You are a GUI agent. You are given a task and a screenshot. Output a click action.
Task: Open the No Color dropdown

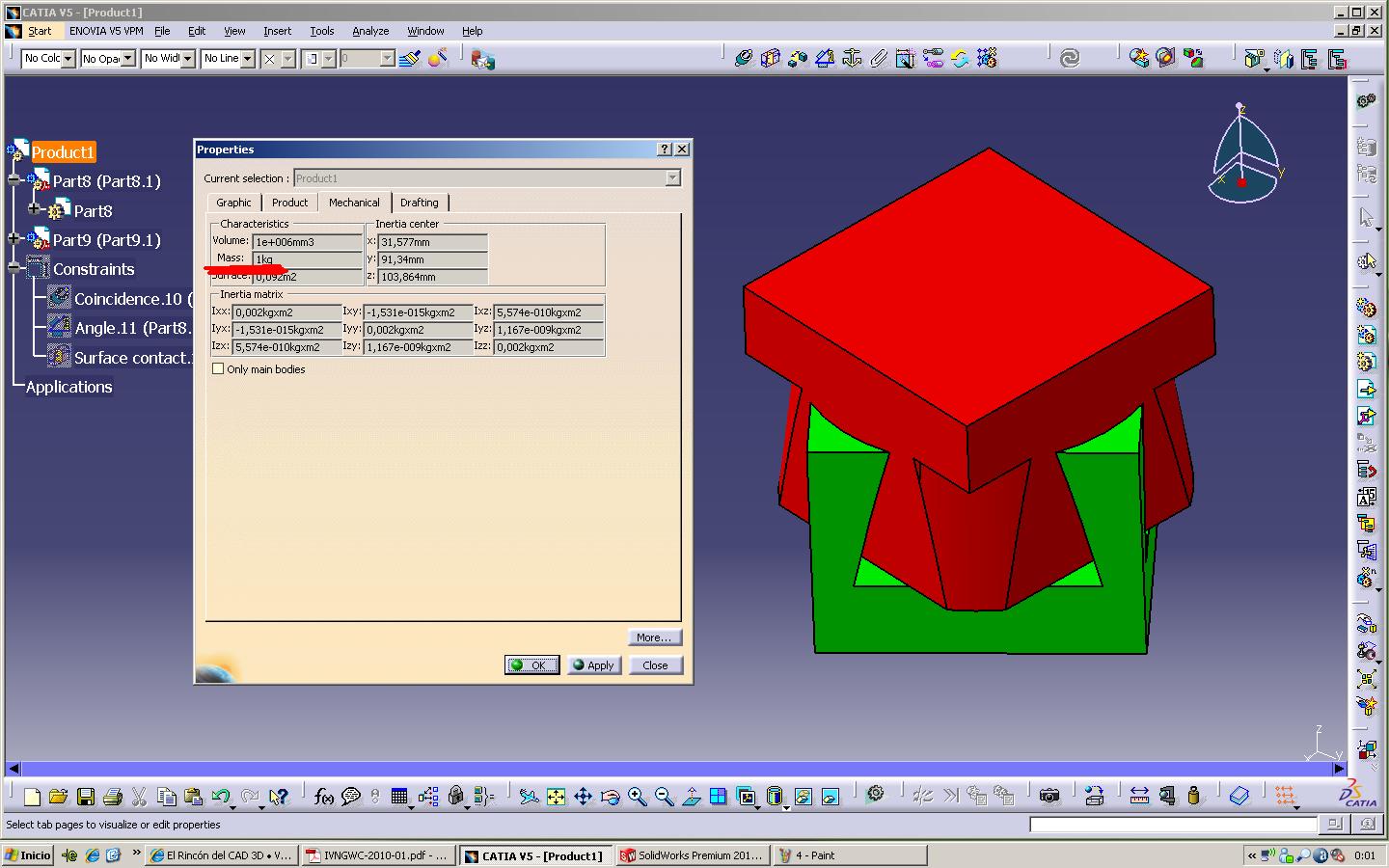click(x=68, y=59)
